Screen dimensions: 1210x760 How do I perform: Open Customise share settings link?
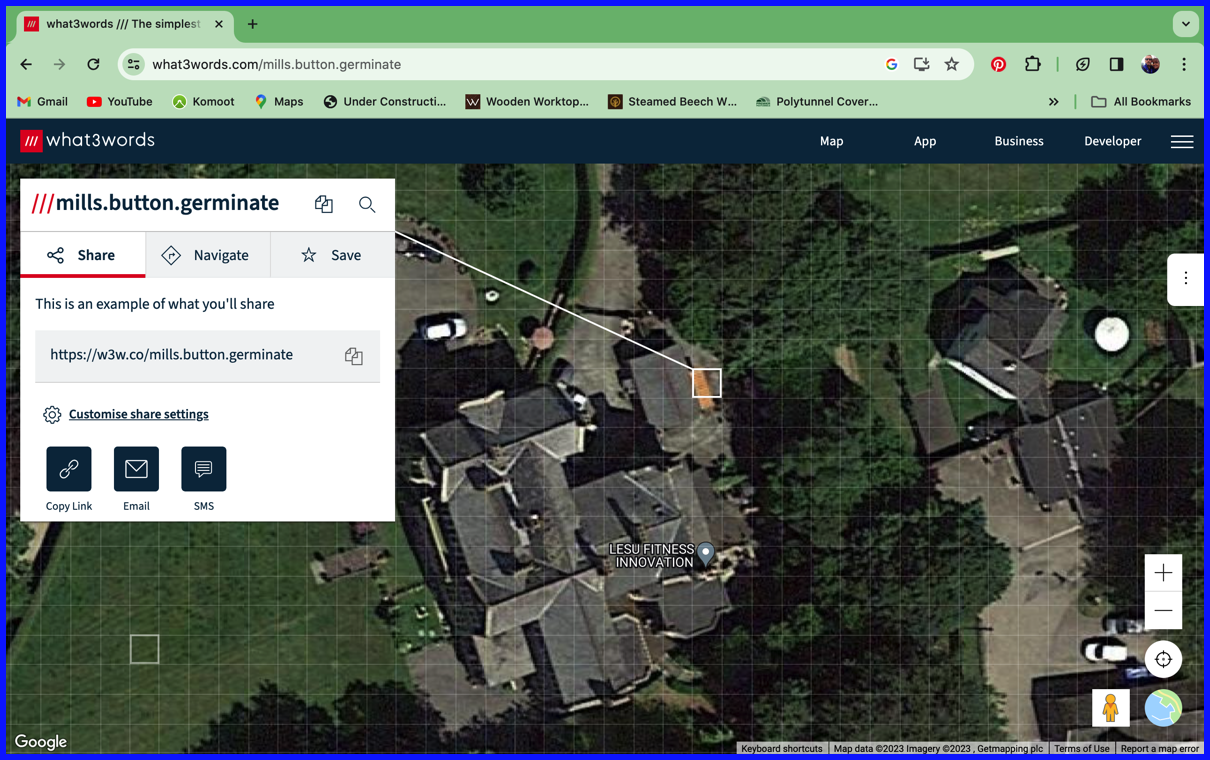coord(138,414)
